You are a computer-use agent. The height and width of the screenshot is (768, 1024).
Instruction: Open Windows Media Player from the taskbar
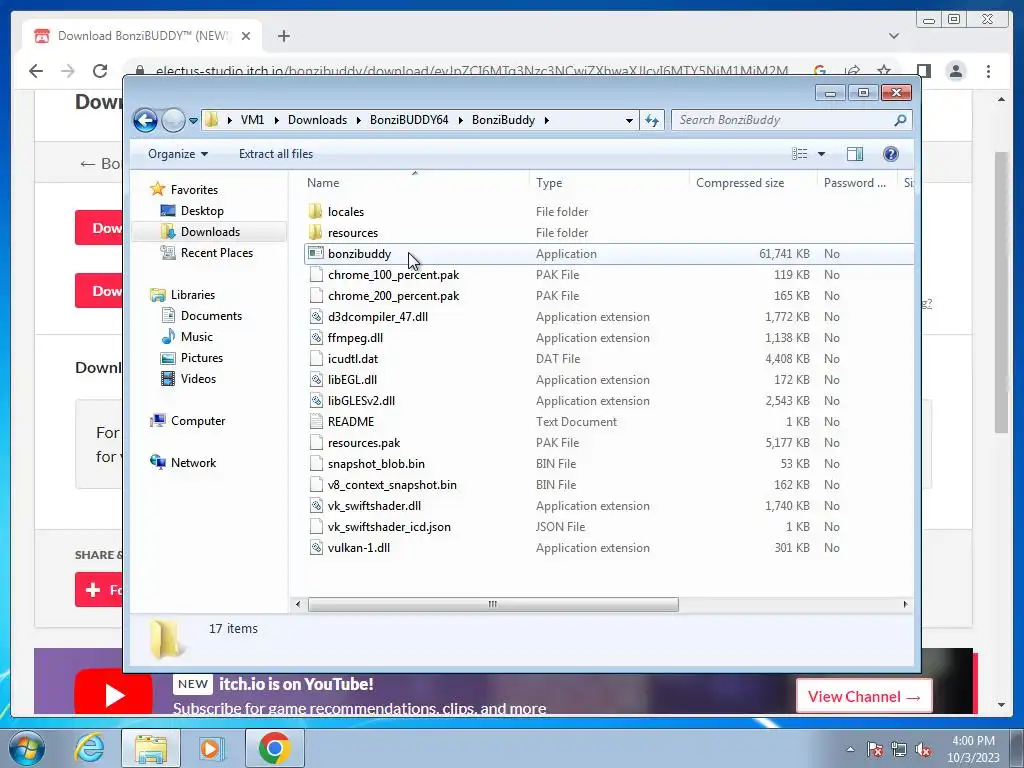211,748
